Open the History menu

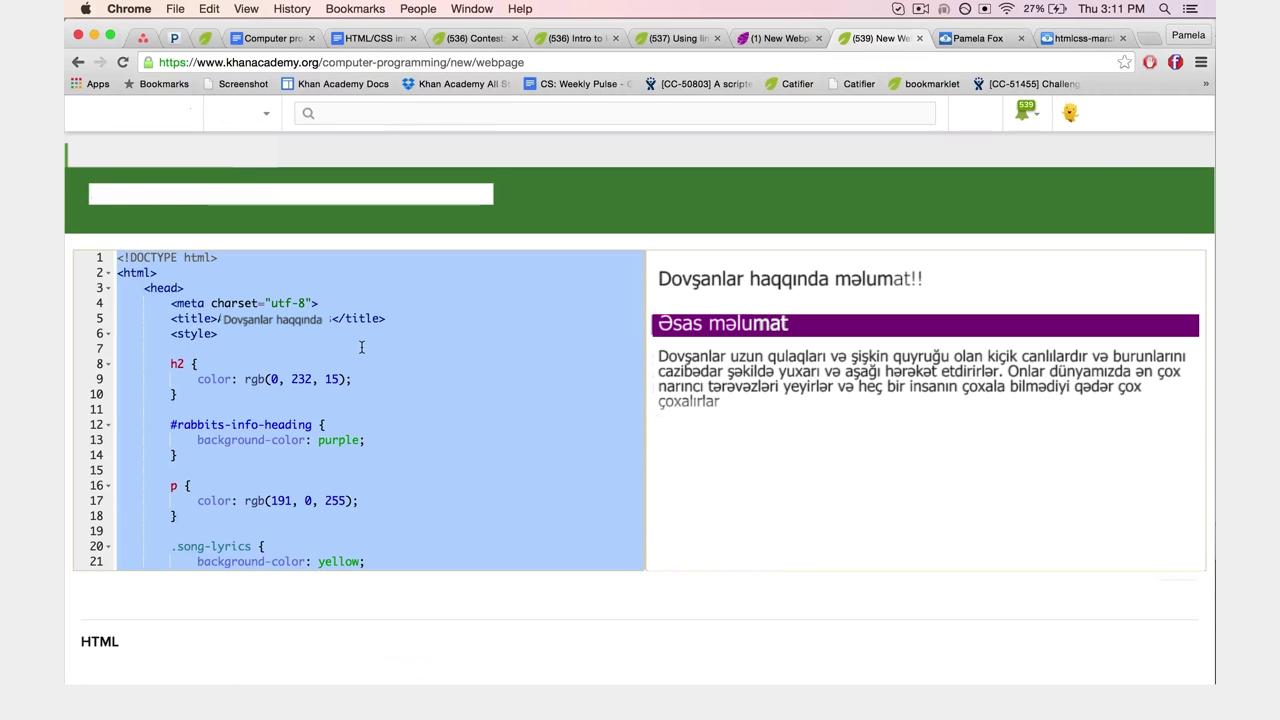pos(292,9)
